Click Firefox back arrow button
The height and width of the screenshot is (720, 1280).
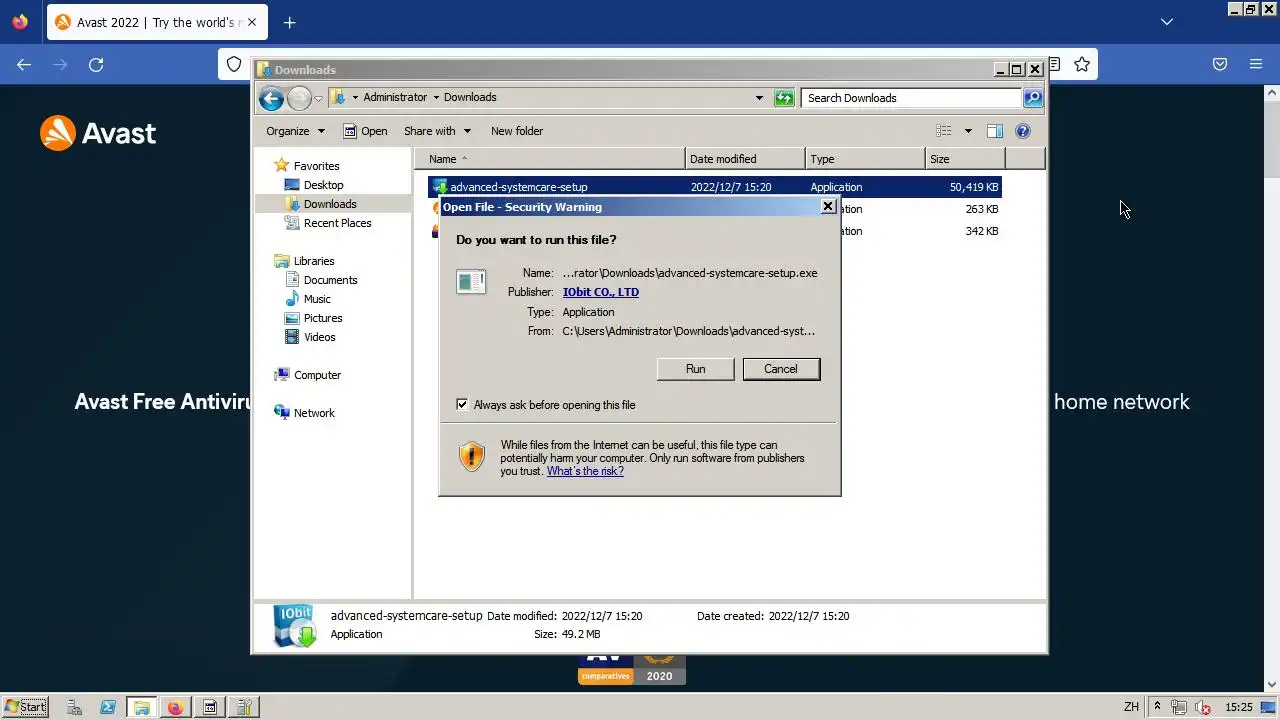pyautogui.click(x=24, y=64)
